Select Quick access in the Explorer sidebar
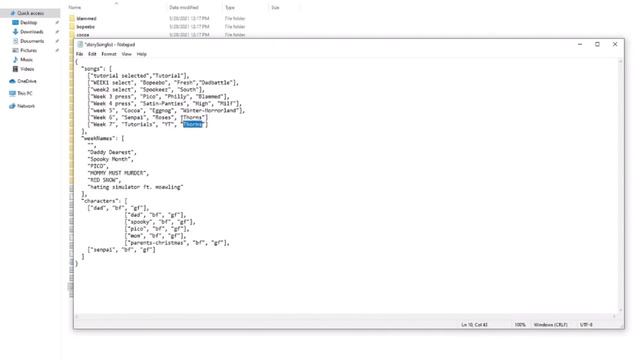Screen dimensions: 640x360 pyautogui.click(x=30, y=13)
